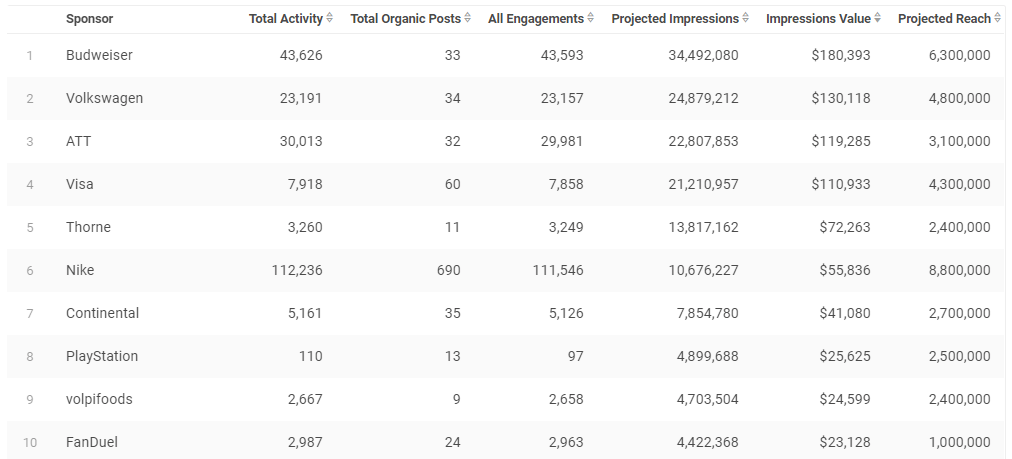This screenshot has height=459, width=1012.
Task: Click the Projected Impressions sort arrows
Action: pyautogui.click(x=745, y=19)
